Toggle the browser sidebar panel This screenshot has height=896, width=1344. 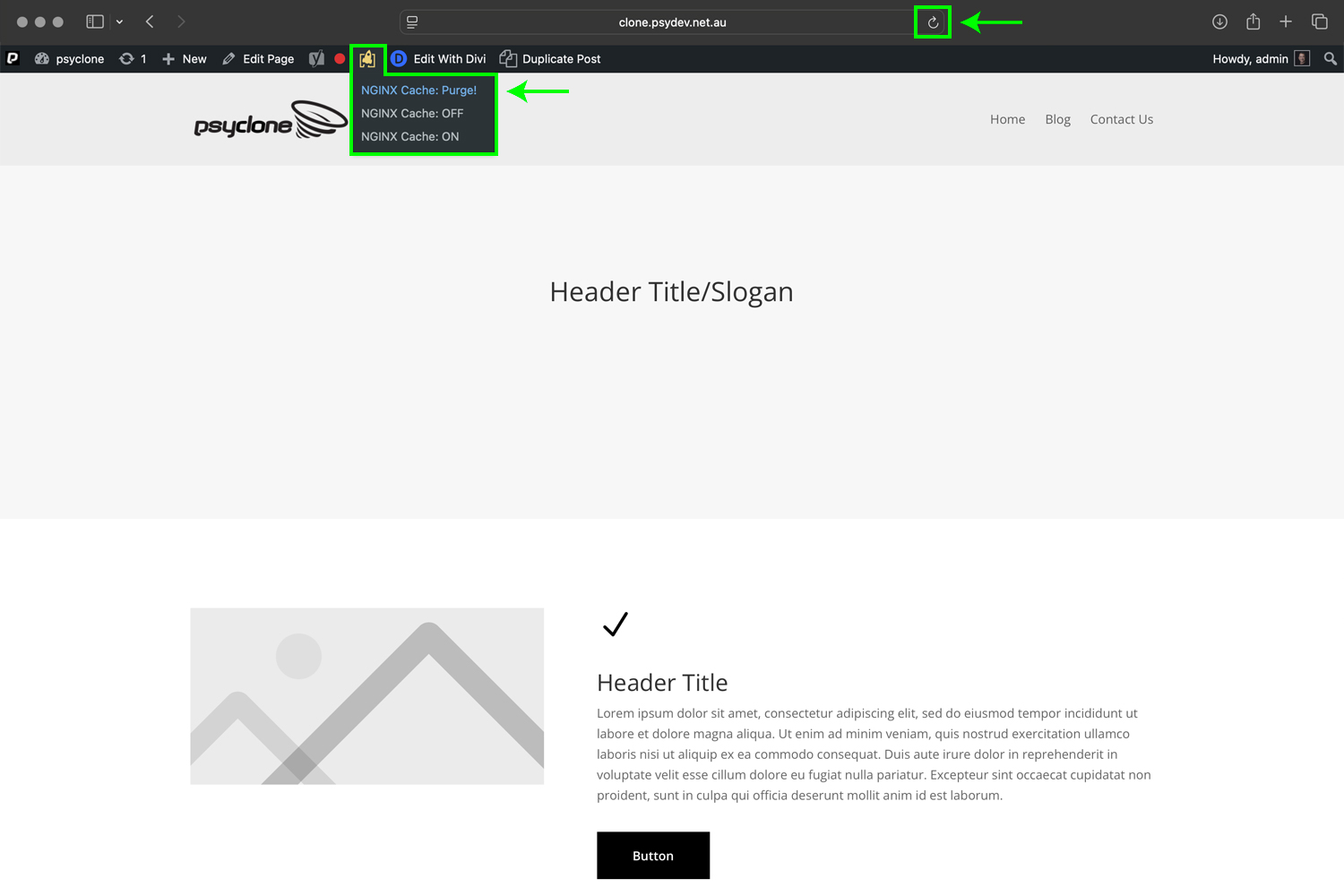pyautogui.click(x=97, y=22)
